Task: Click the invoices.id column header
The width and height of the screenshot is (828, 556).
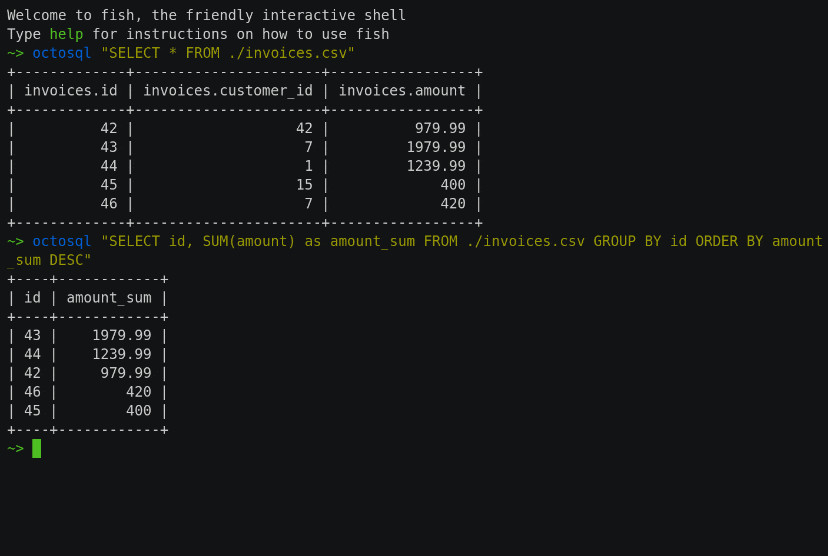Action: click(71, 91)
